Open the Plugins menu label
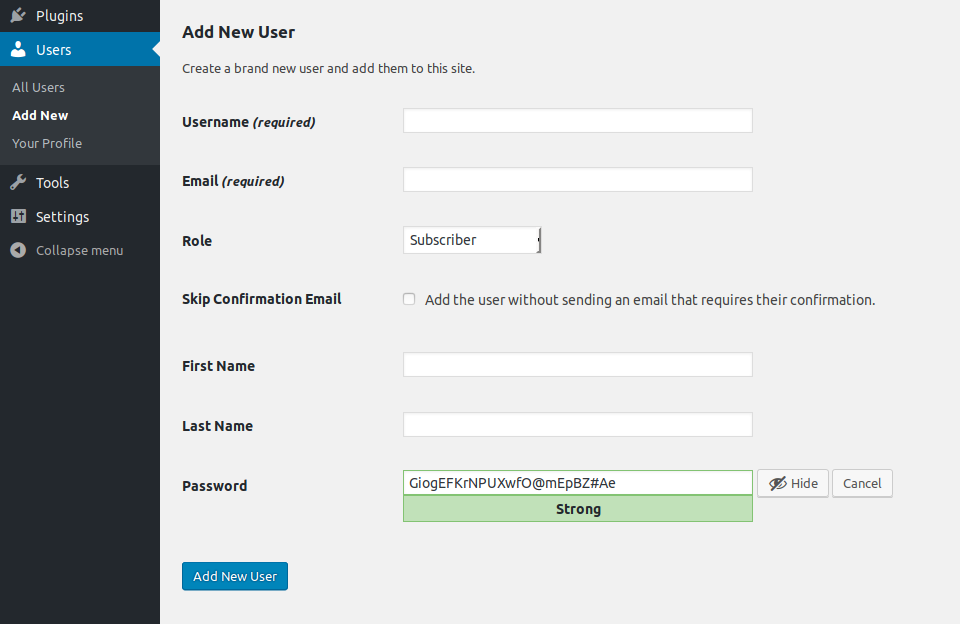Viewport: 960px width, 624px height. 60,16
